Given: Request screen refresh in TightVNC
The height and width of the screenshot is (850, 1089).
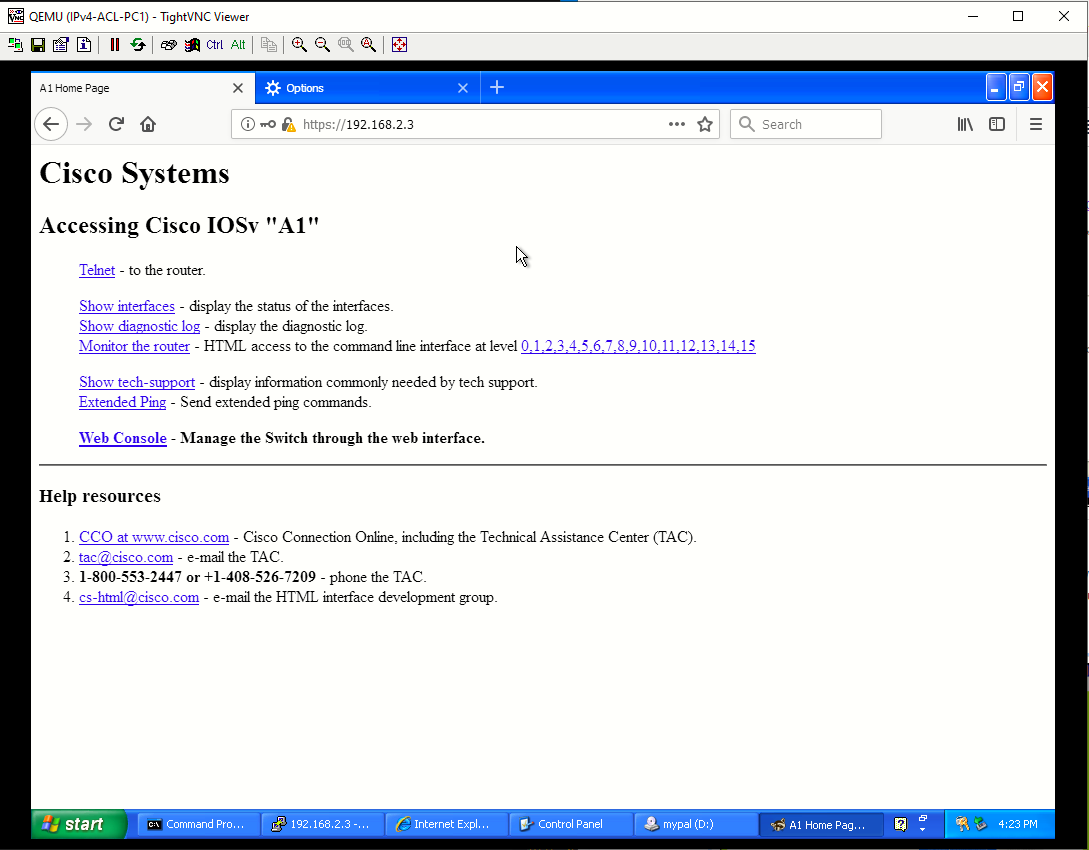Looking at the screenshot, I should (x=138, y=45).
